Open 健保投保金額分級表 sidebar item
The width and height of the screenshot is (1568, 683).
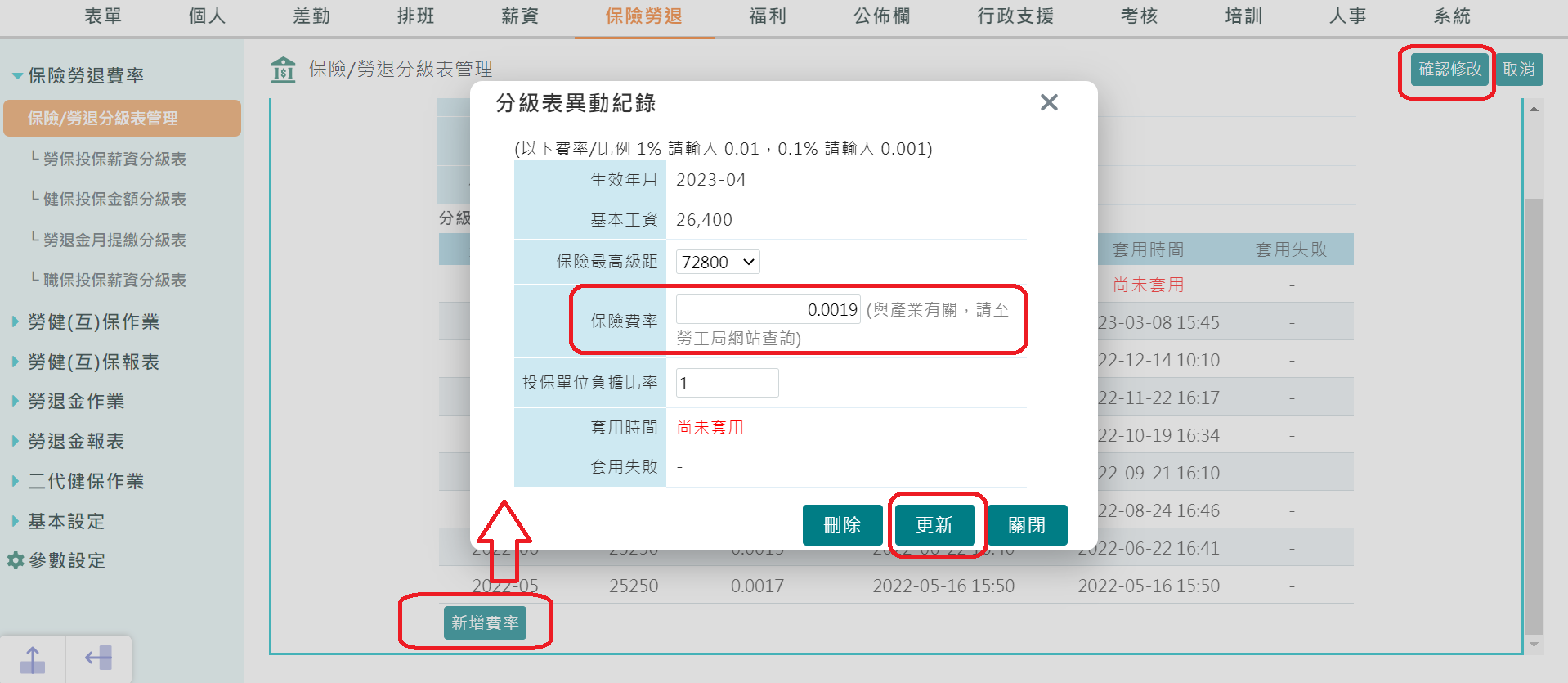tap(114, 200)
